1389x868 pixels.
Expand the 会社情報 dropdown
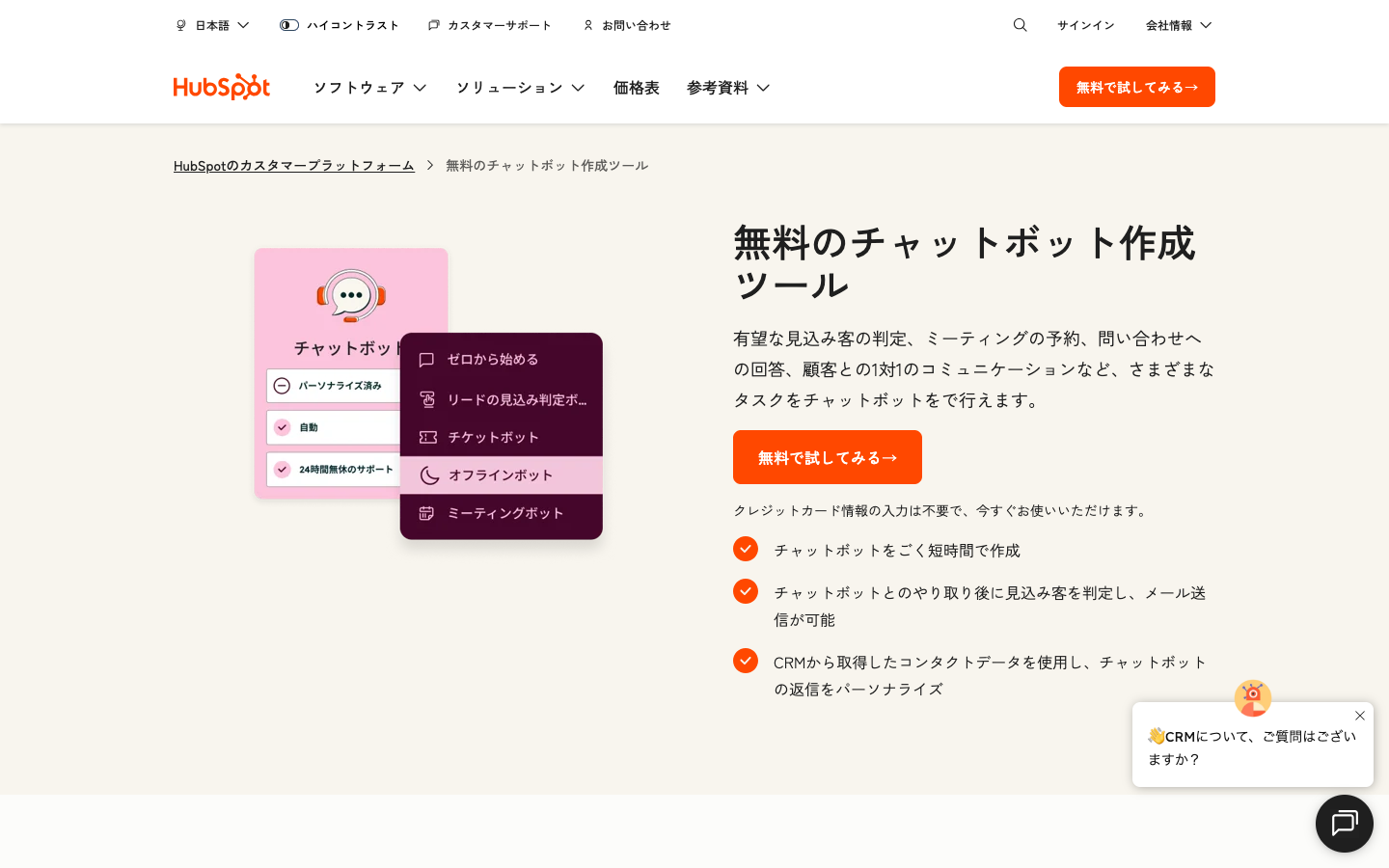[x=1178, y=25]
